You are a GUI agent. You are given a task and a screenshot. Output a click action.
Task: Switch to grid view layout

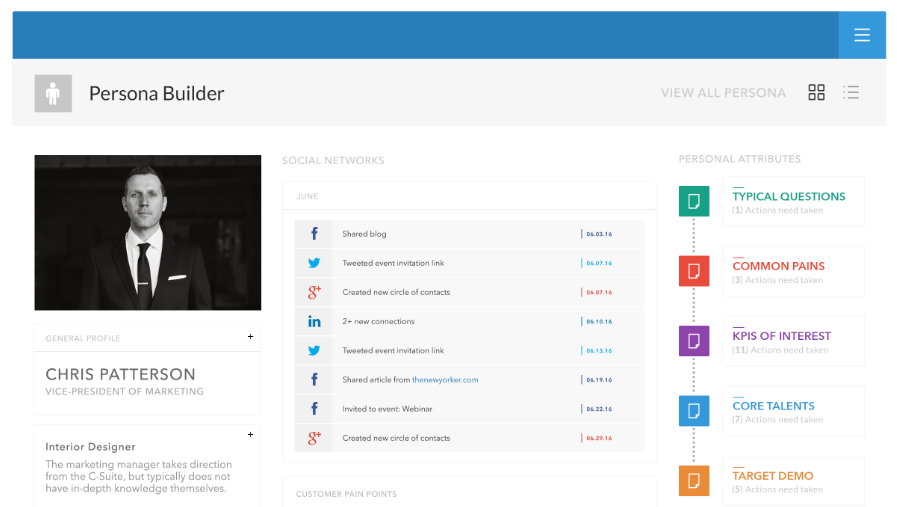pos(816,92)
